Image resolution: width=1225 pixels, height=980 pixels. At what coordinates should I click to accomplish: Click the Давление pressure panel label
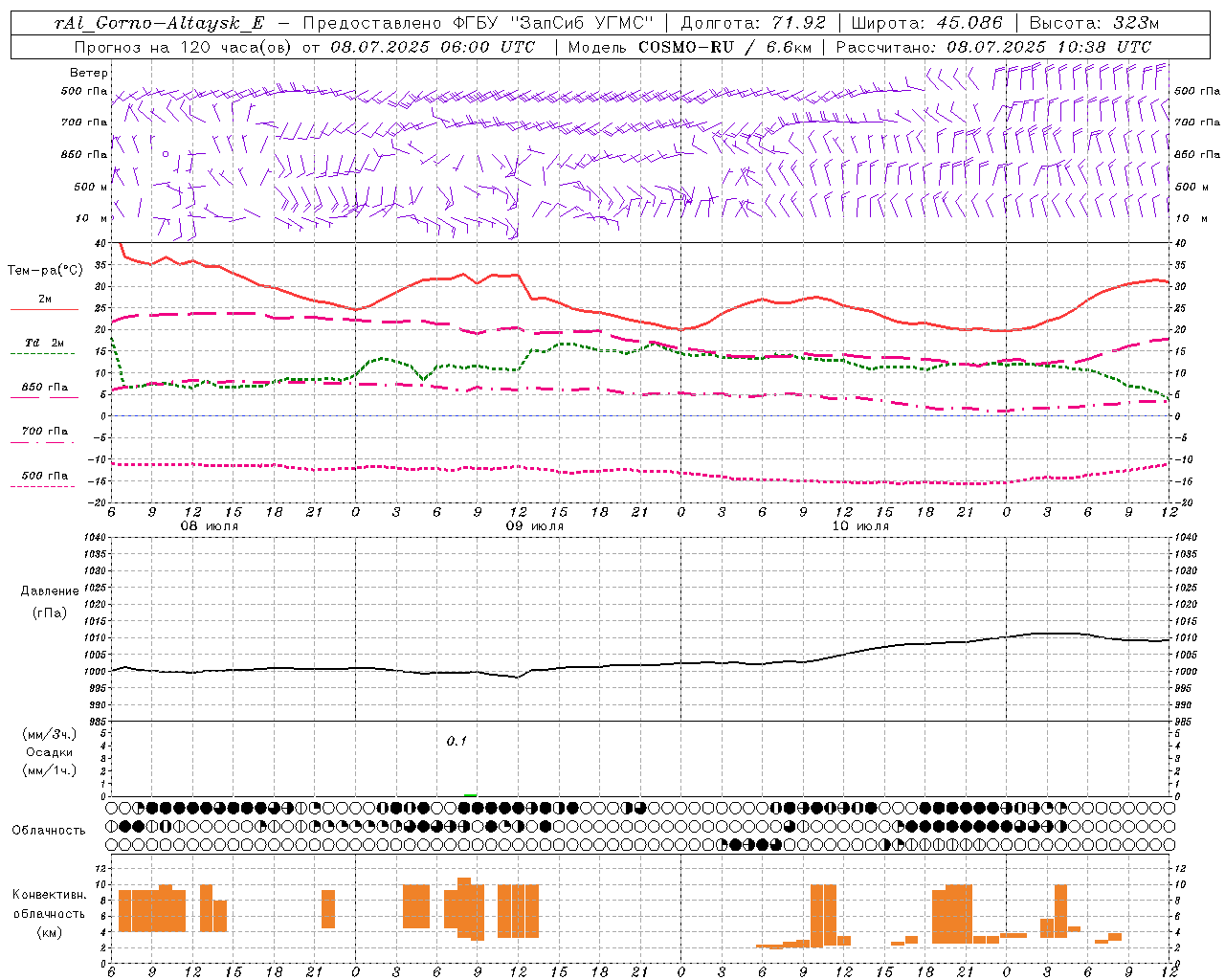coord(48,591)
